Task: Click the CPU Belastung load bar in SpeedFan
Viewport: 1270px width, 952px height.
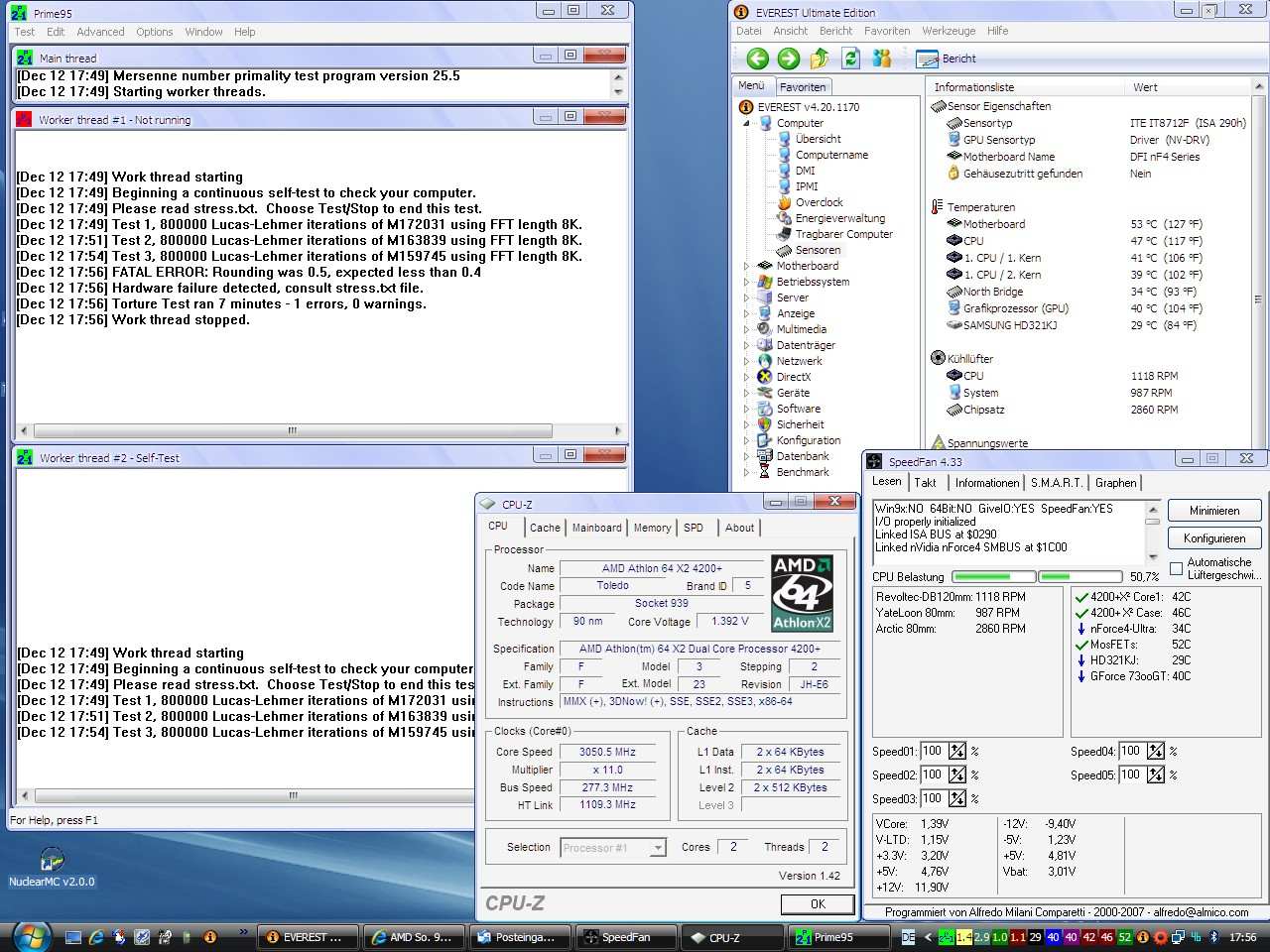Action: [1038, 576]
